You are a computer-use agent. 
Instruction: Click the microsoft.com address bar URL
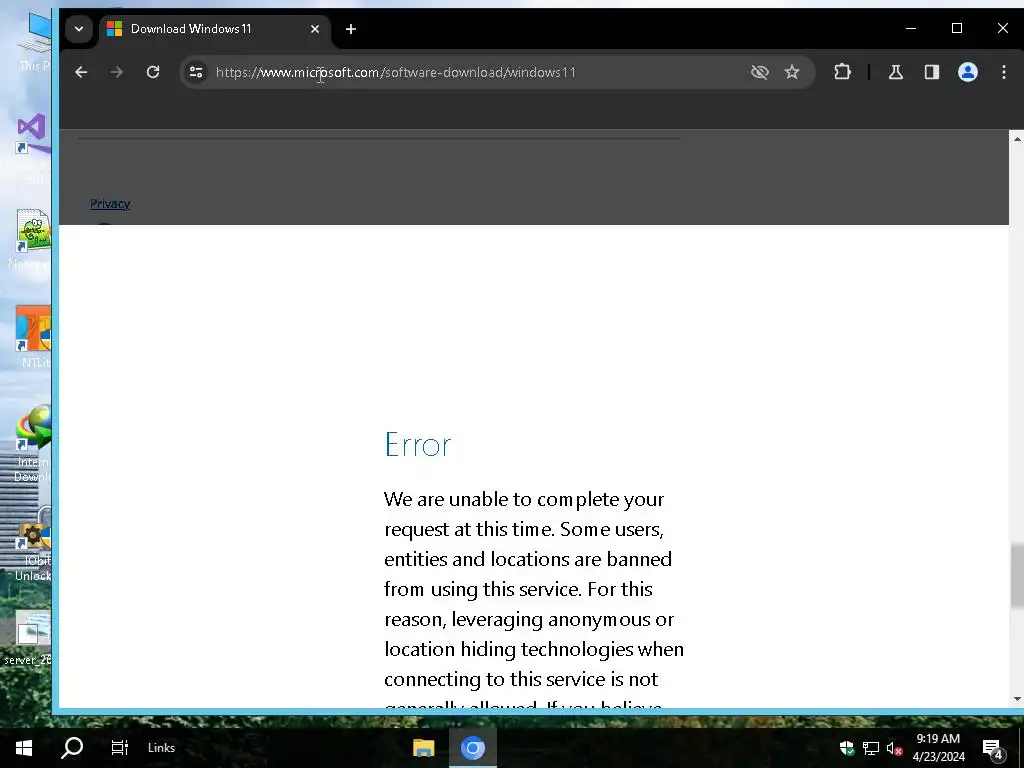(396, 72)
